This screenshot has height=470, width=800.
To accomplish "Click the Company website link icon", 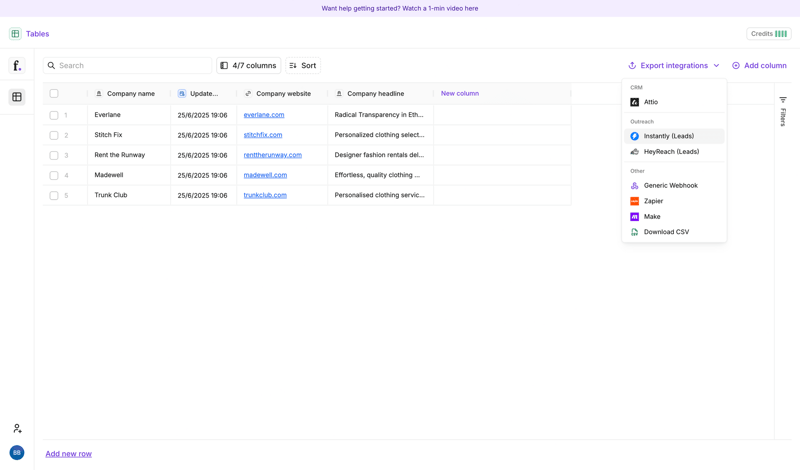I will (248, 93).
